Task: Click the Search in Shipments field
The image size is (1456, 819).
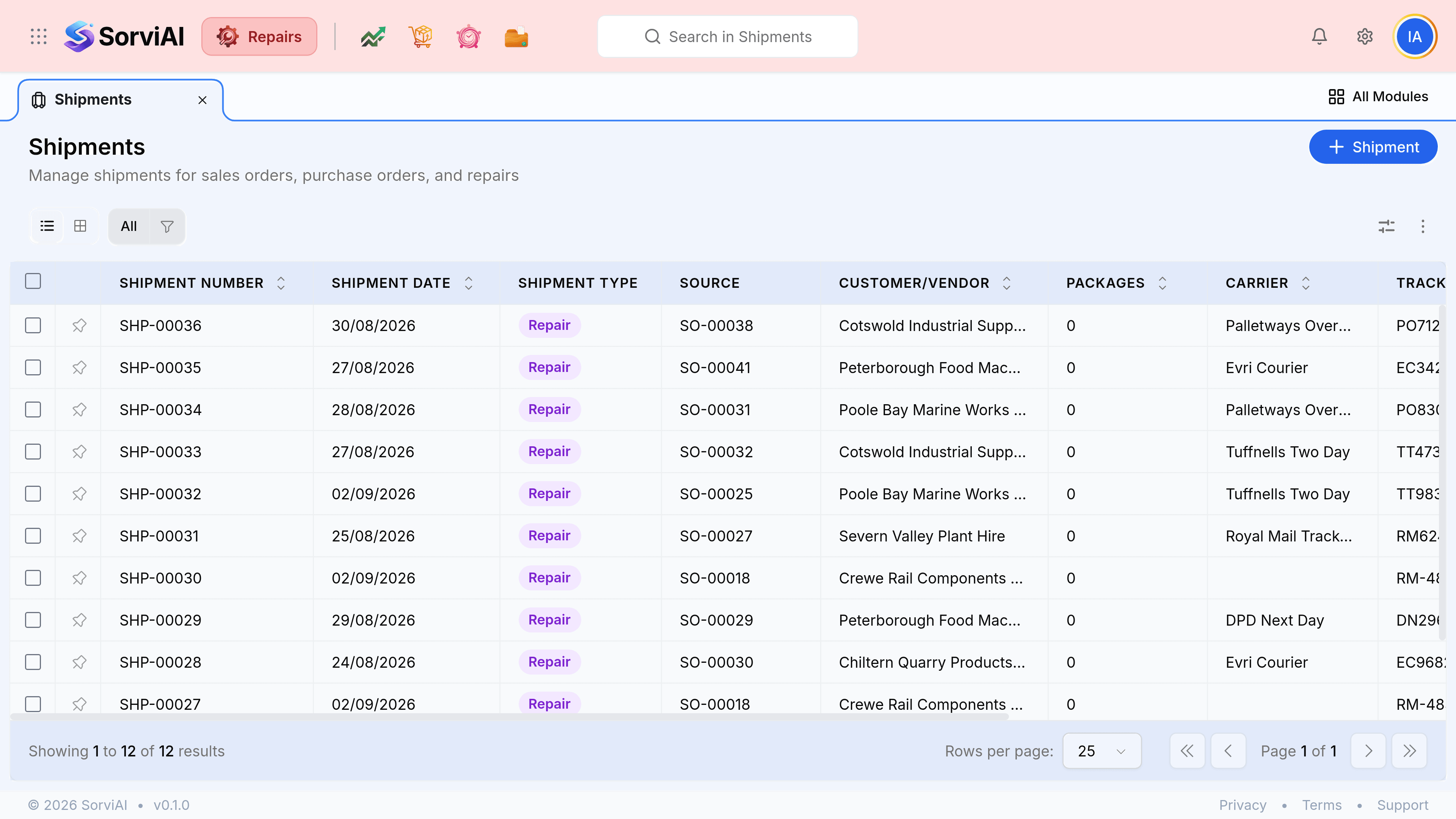Action: (x=728, y=37)
